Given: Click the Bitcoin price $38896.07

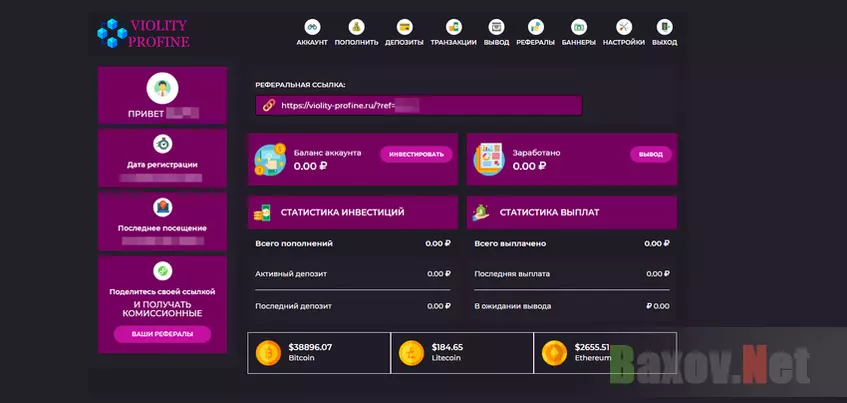Looking at the screenshot, I should coord(310,347).
